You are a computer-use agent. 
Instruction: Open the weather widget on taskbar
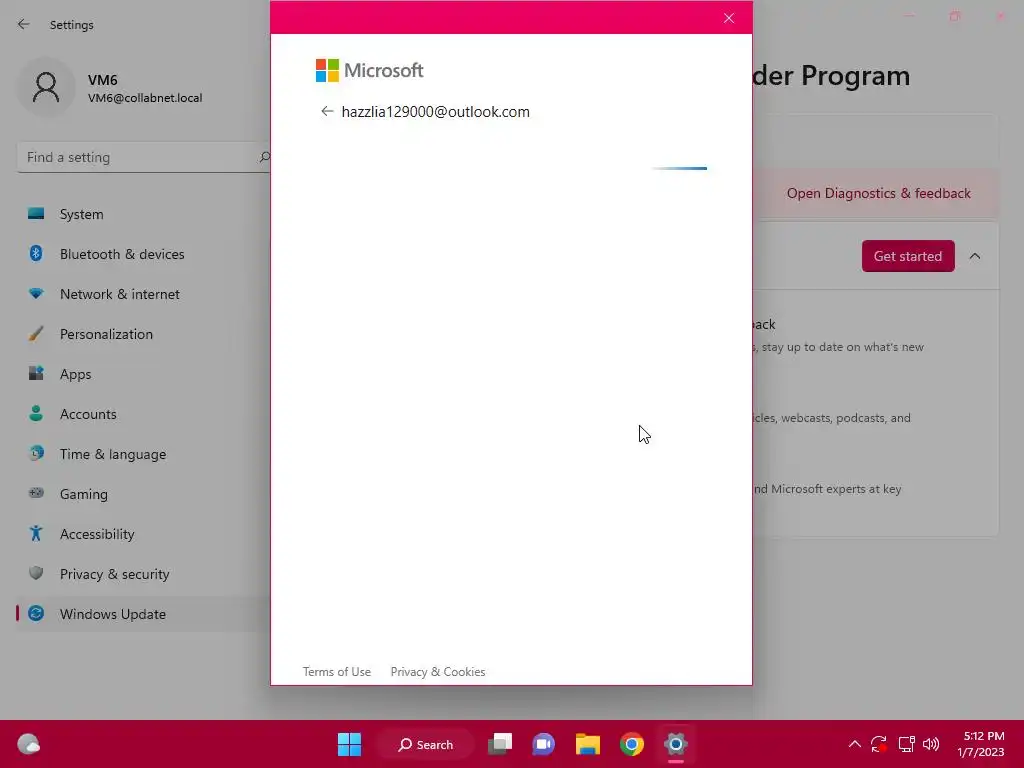(x=29, y=744)
